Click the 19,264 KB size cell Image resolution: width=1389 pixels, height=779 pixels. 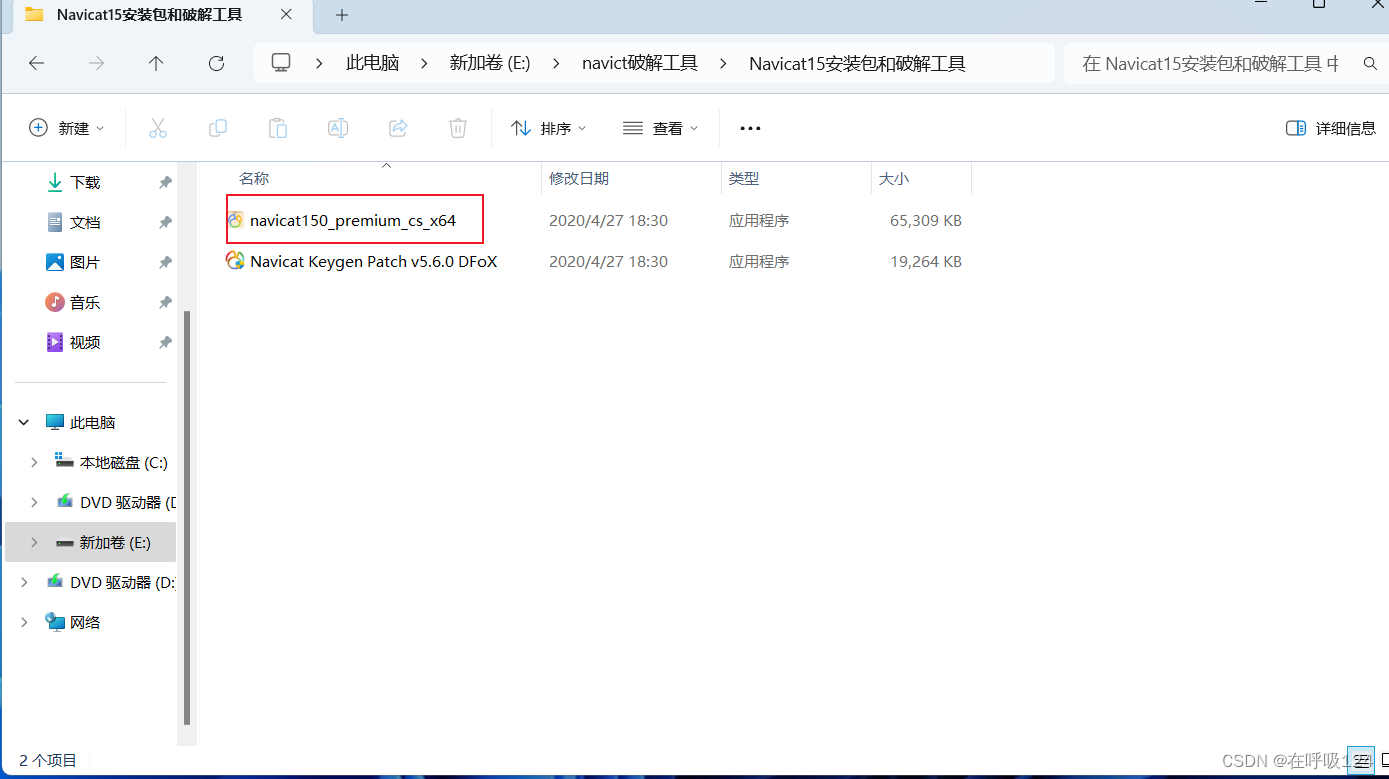click(x=926, y=261)
